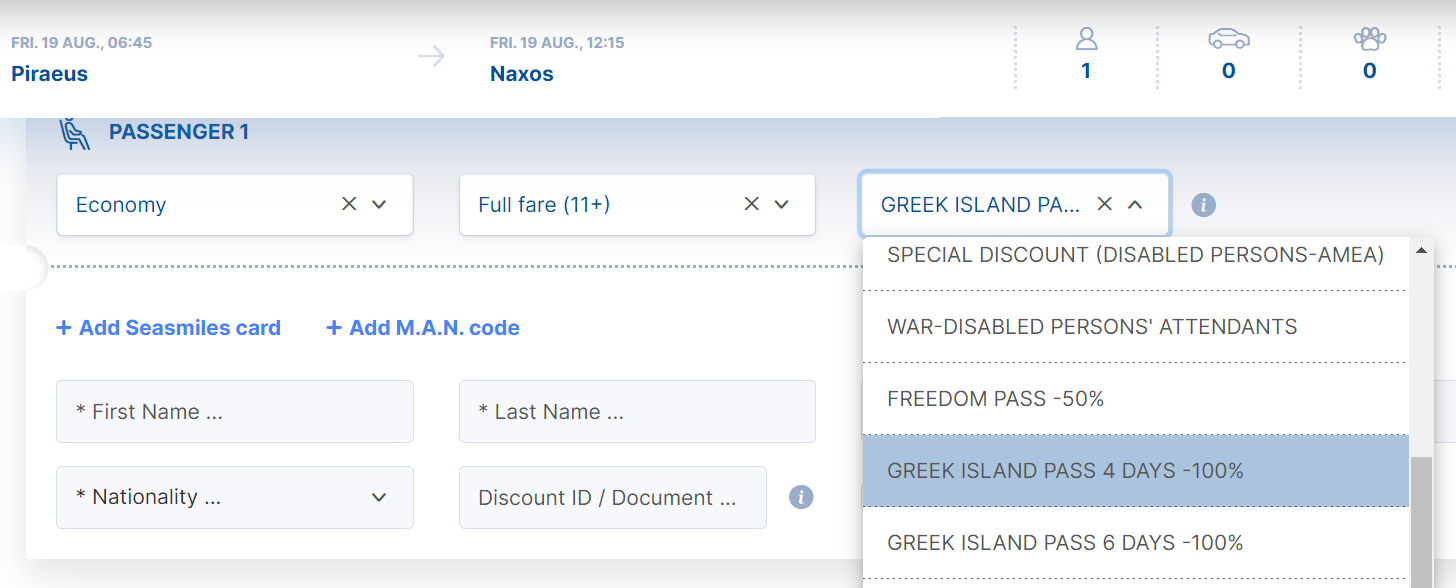Image resolution: width=1456 pixels, height=588 pixels.
Task: Click Add Seasmiles card link
Action: [x=168, y=328]
